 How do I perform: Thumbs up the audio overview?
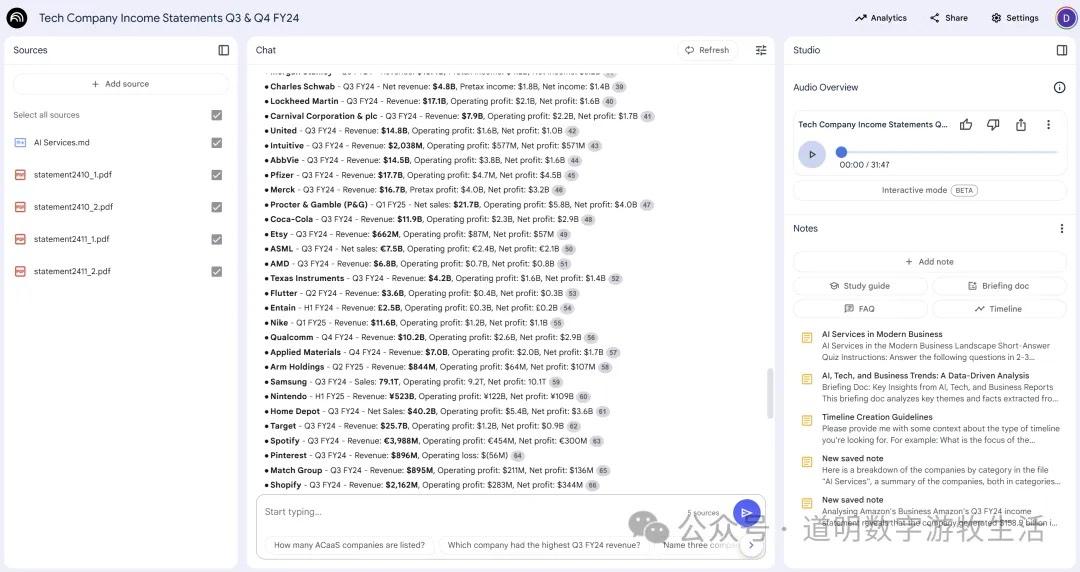(966, 125)
